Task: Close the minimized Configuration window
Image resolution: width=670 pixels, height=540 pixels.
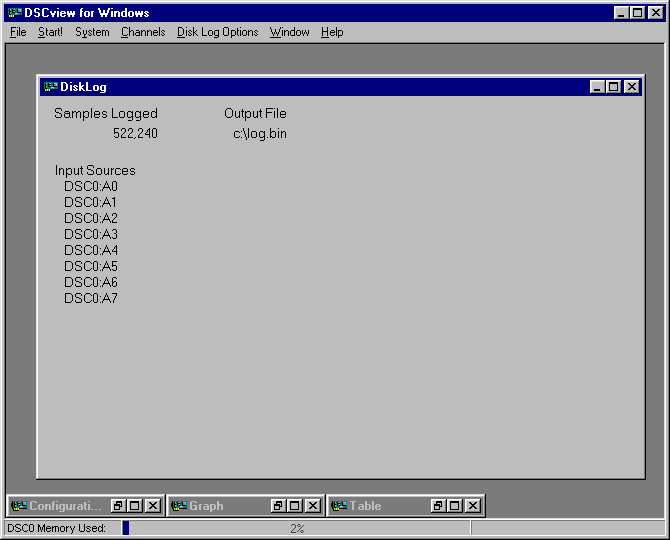Action: (x=153, y=506)
